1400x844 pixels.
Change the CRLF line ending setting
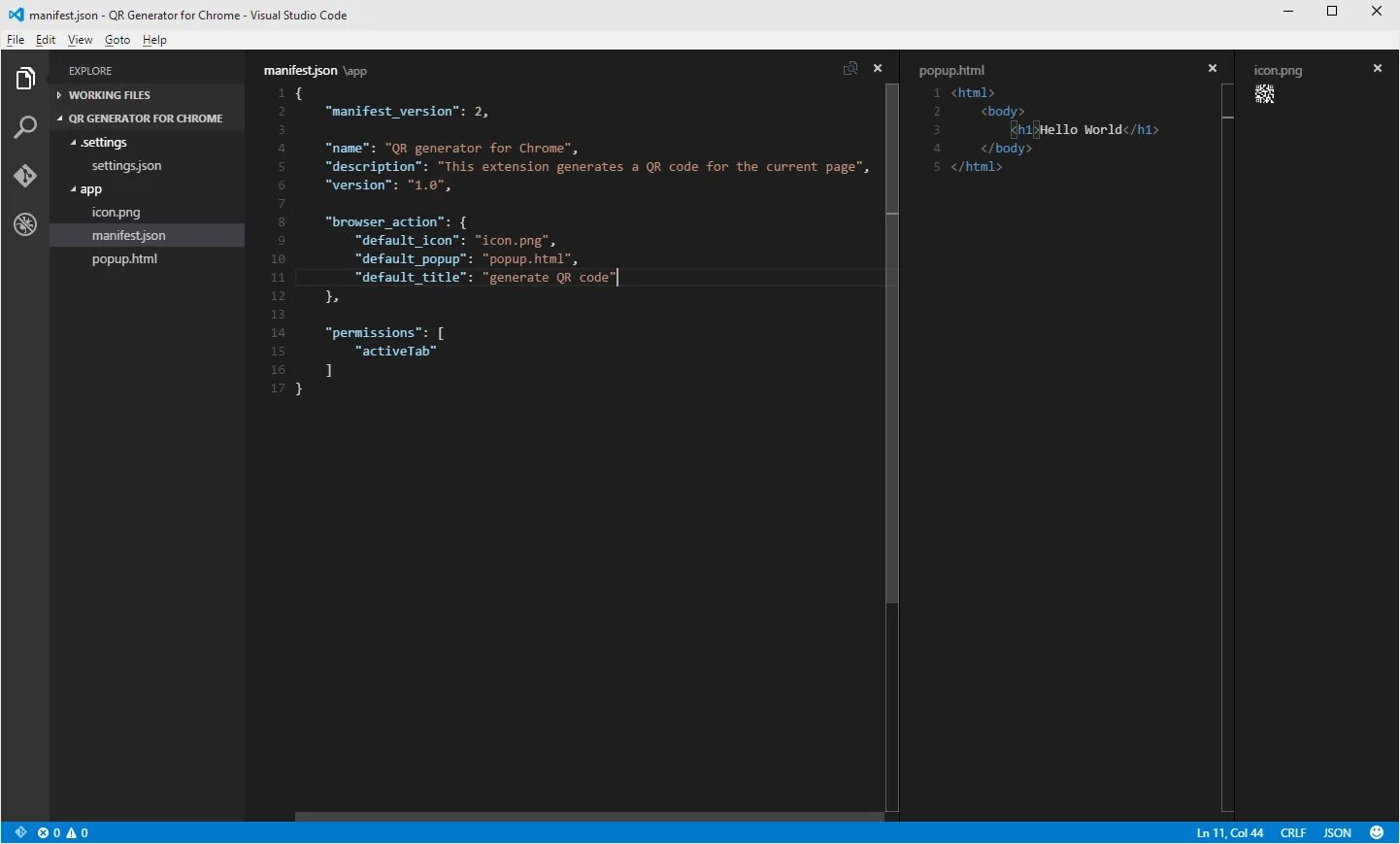tap(1293, 833)
